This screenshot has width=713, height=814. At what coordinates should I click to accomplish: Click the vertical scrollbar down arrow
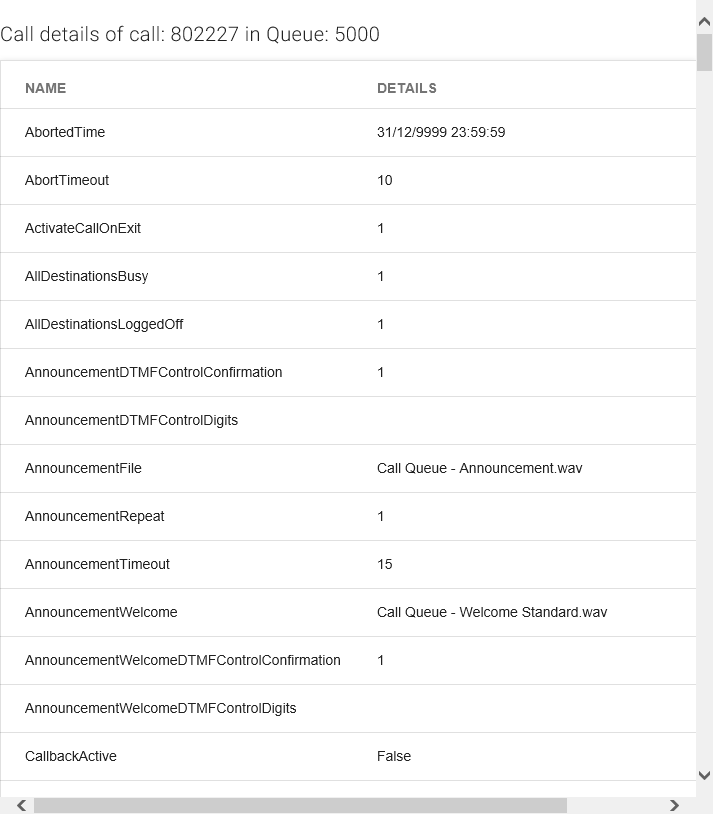click(x=704, y=775)
